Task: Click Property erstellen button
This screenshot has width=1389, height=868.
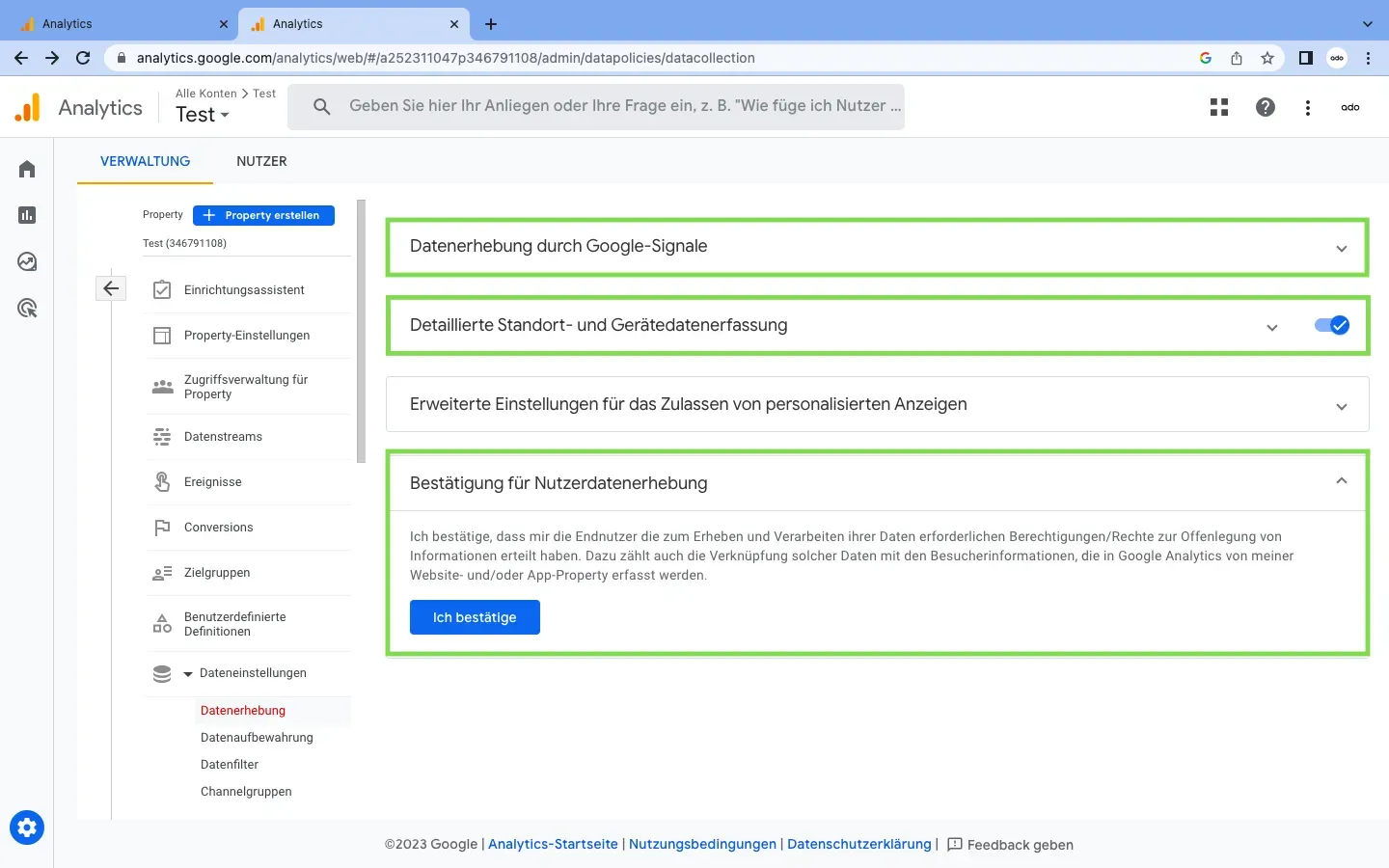Action: click(x=263, y=215)
